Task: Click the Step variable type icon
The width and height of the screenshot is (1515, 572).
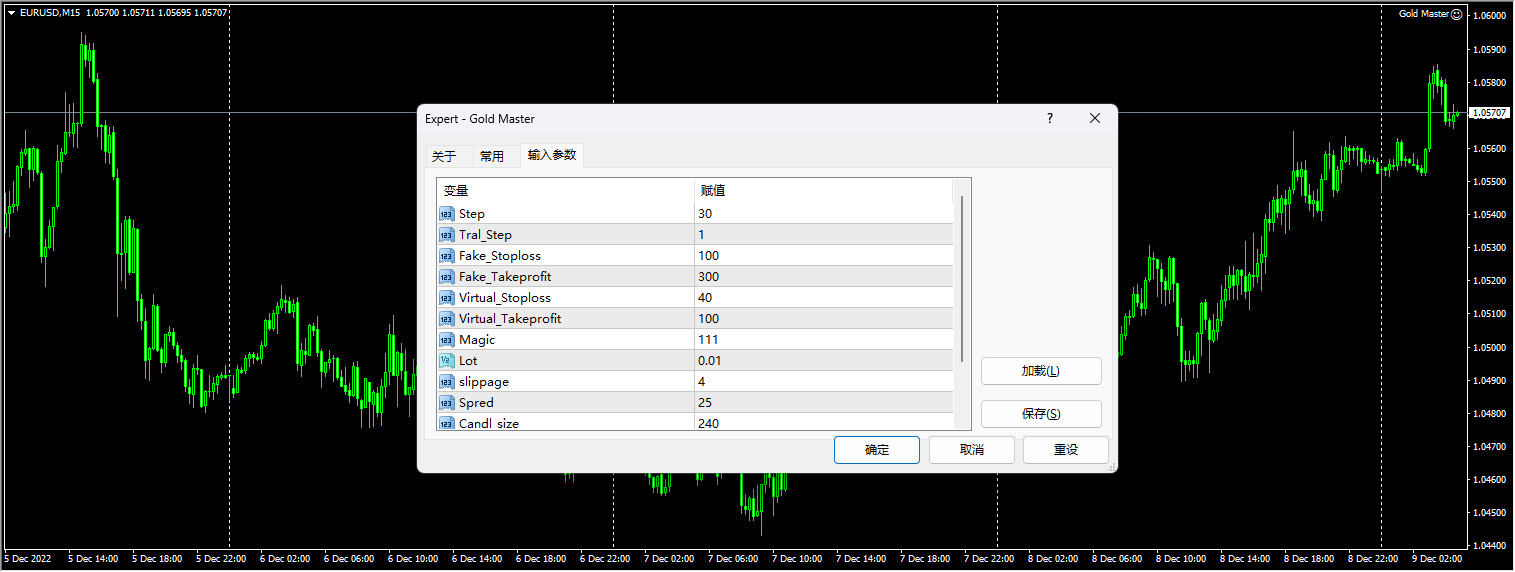Action: [x=446, y=214]
